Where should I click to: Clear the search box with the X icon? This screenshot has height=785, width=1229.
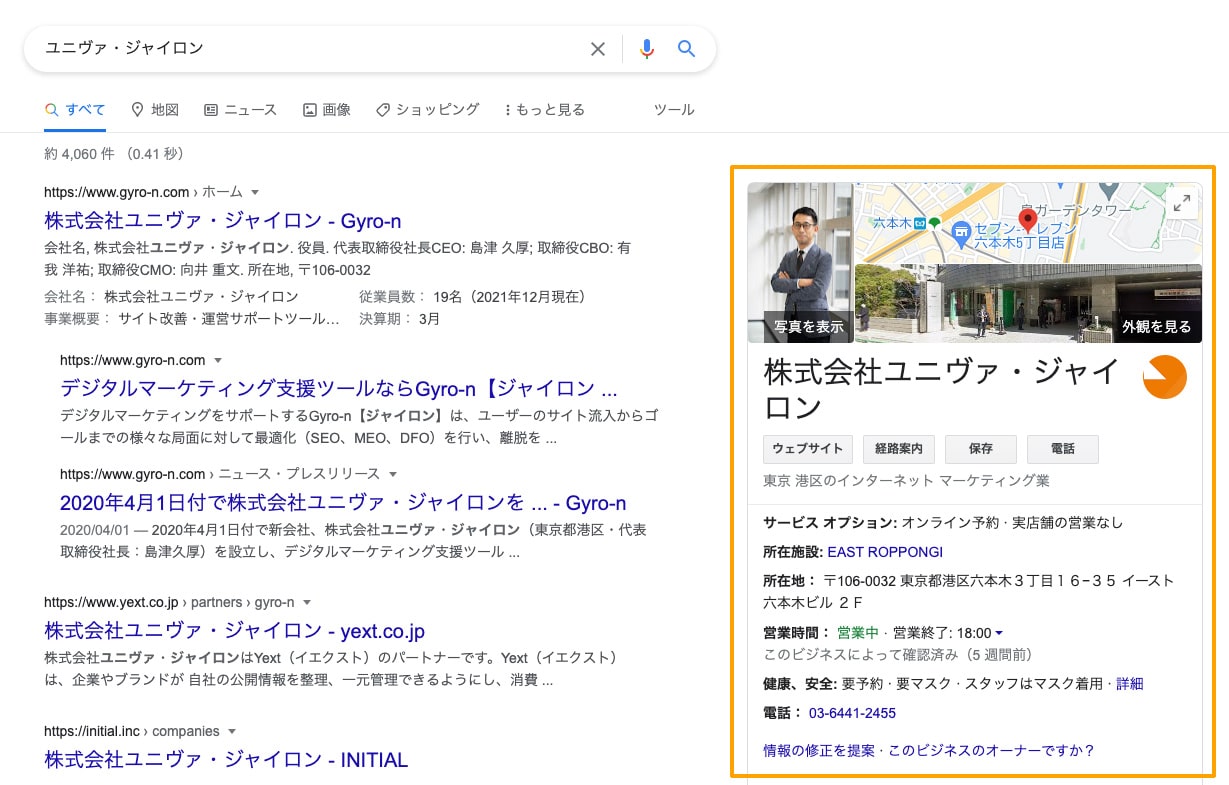click(598, 49)
